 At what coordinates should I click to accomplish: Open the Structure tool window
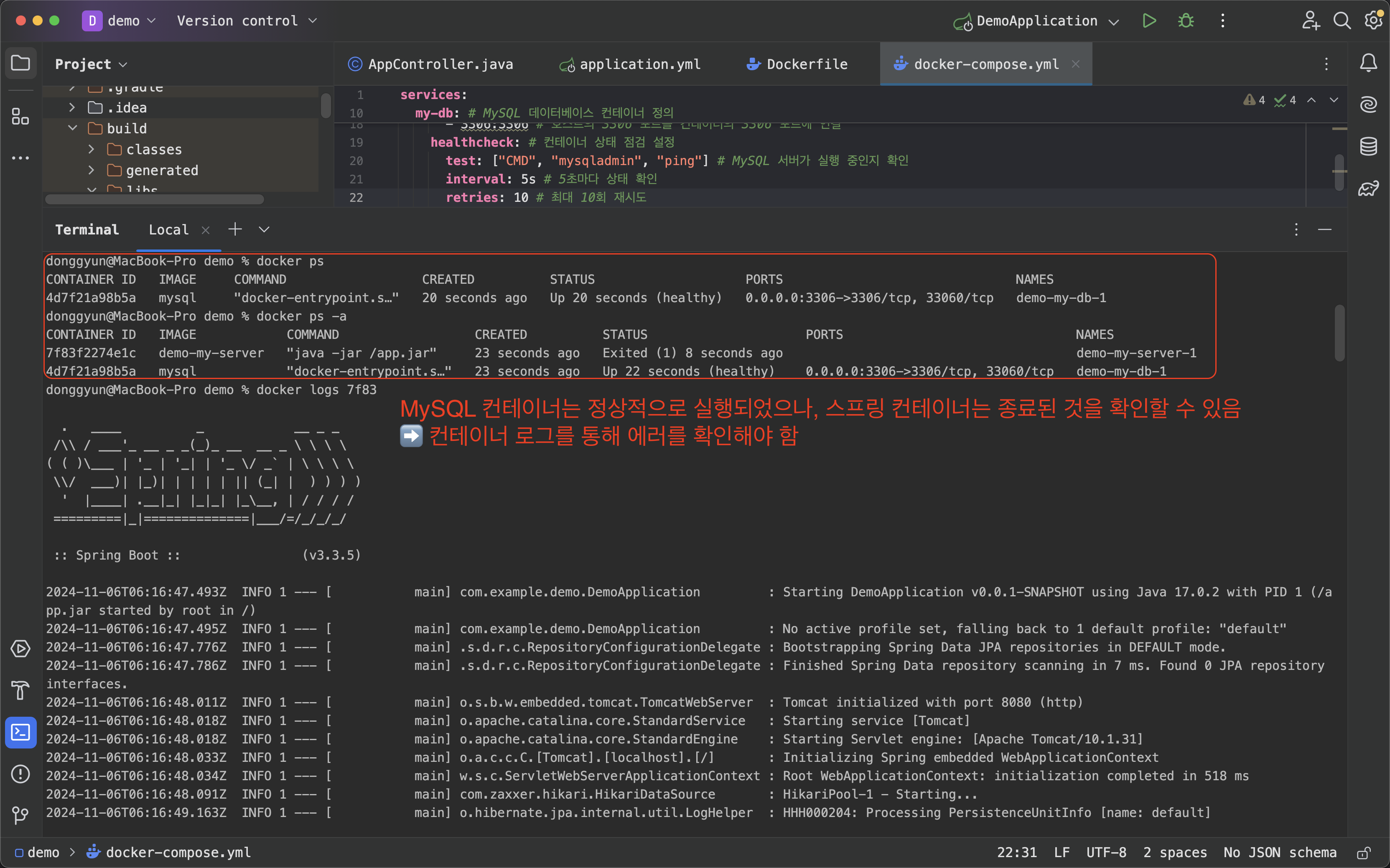tap(20, 117)
